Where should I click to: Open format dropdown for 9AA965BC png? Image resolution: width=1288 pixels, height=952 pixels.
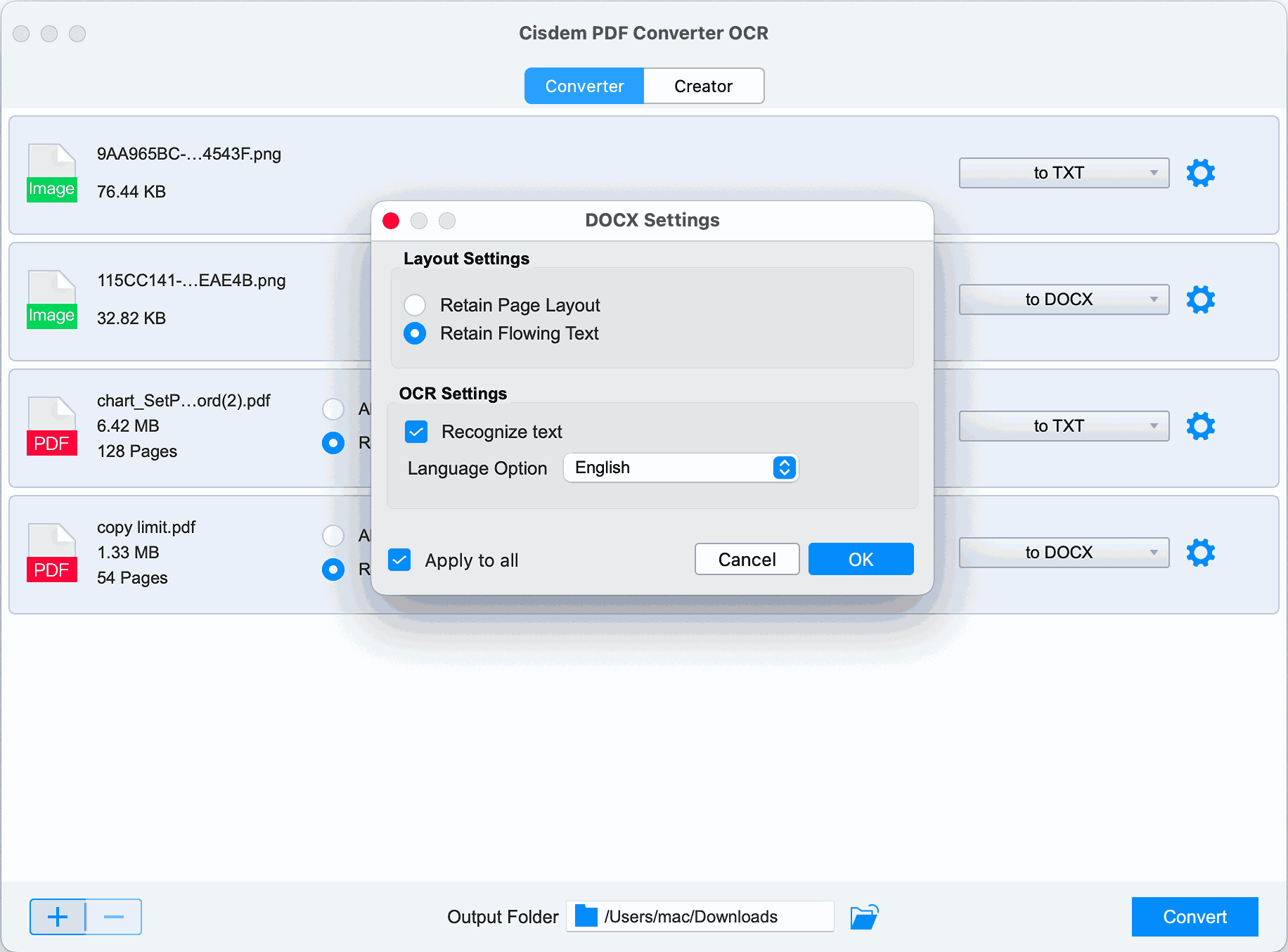(x=1064, y=173)
